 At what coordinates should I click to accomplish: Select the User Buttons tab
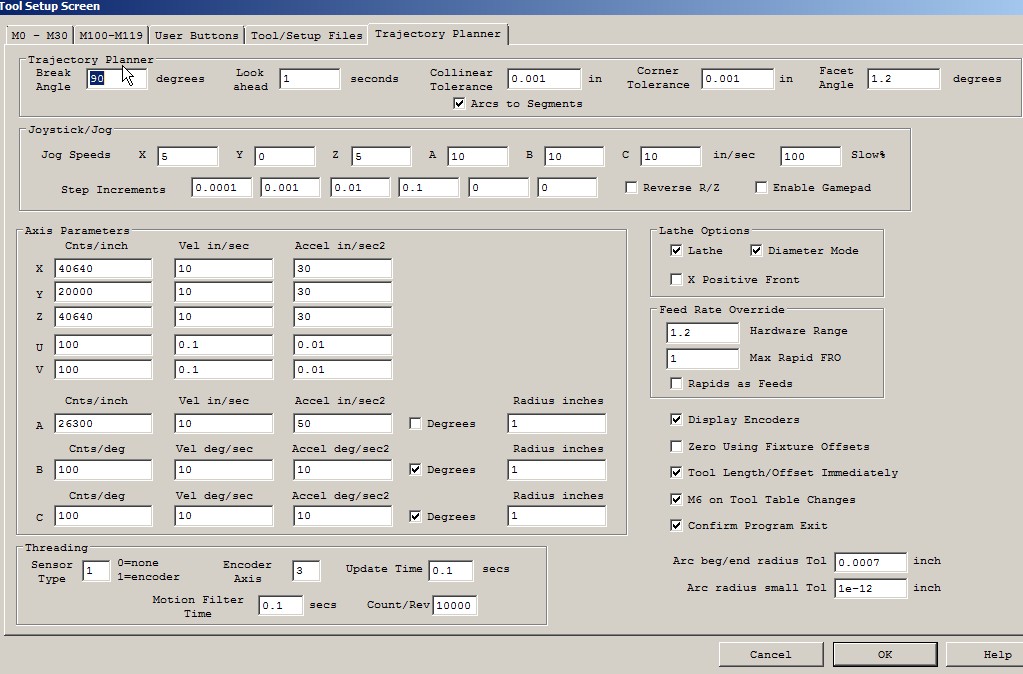(x=197, y=36)
